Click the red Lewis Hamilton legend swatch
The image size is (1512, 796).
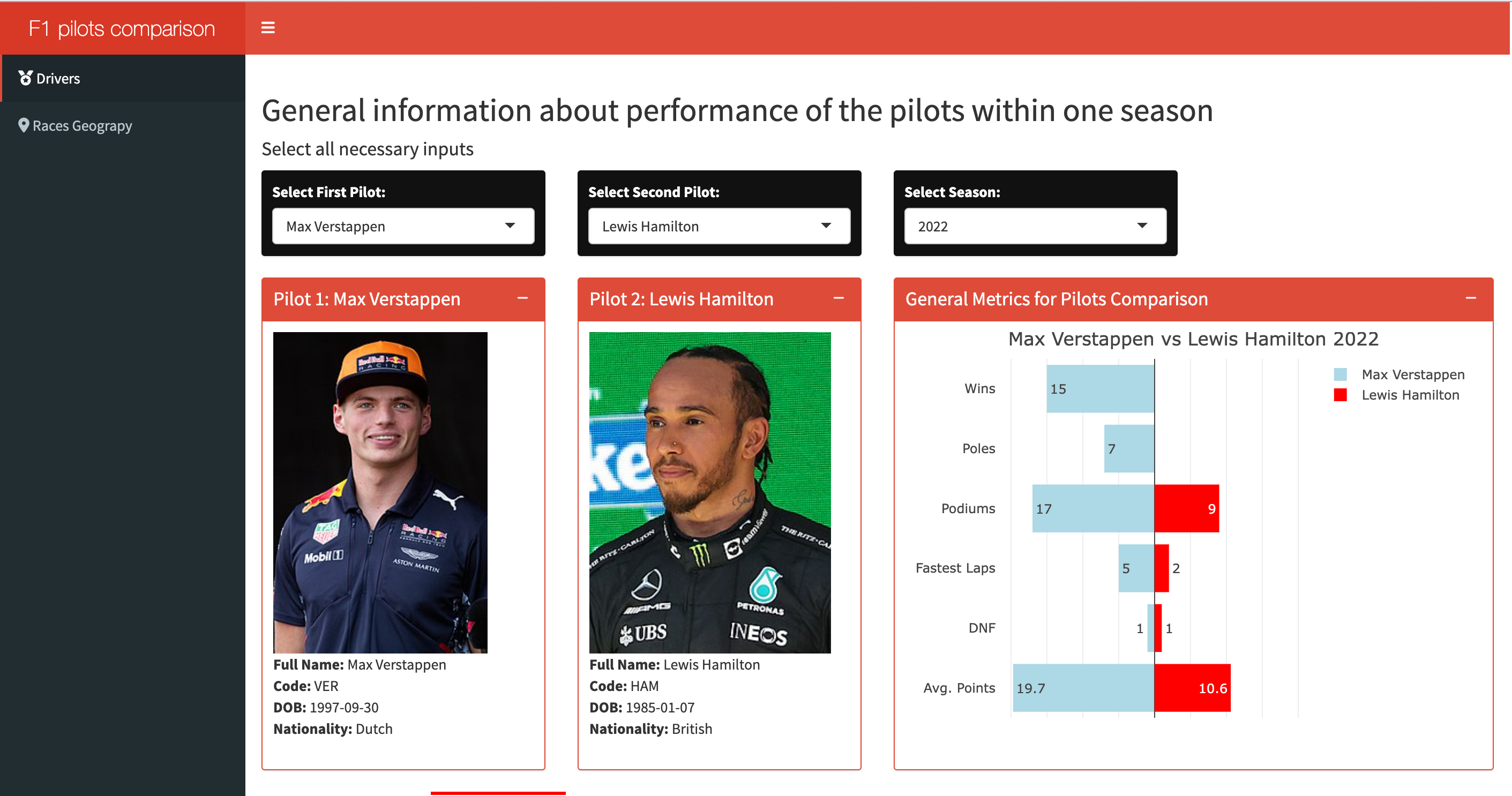click(1340, 395)
